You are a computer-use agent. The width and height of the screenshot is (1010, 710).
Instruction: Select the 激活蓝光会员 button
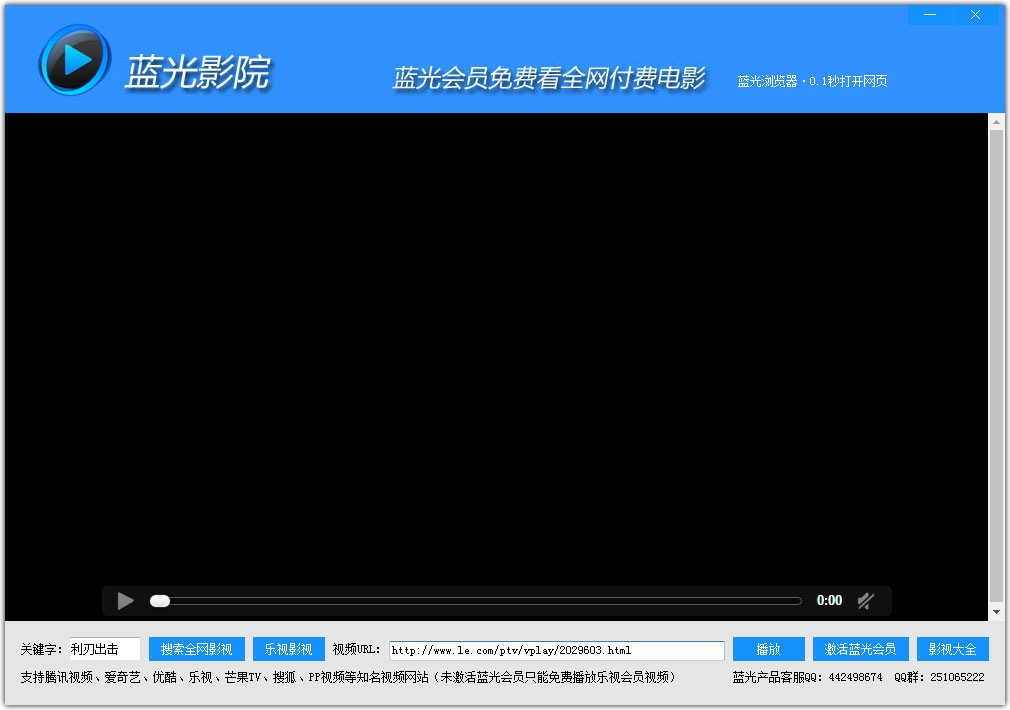(x=860, y=650)
